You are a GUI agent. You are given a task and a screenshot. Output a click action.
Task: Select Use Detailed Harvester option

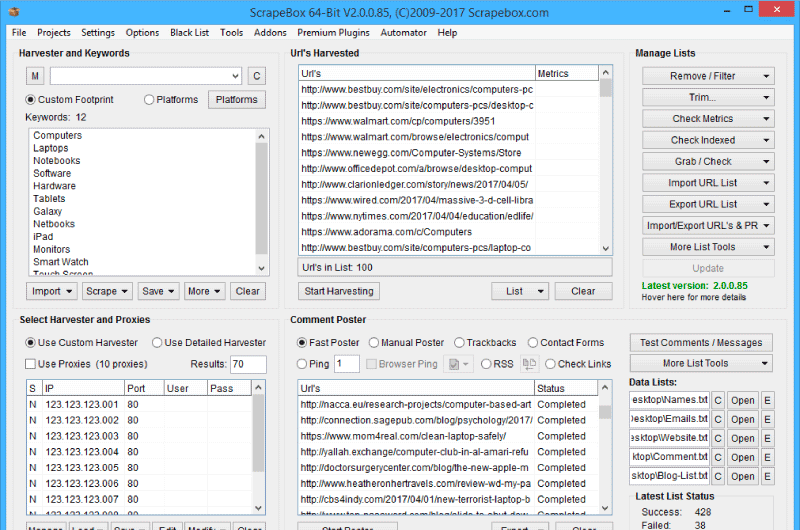(157, 343)
